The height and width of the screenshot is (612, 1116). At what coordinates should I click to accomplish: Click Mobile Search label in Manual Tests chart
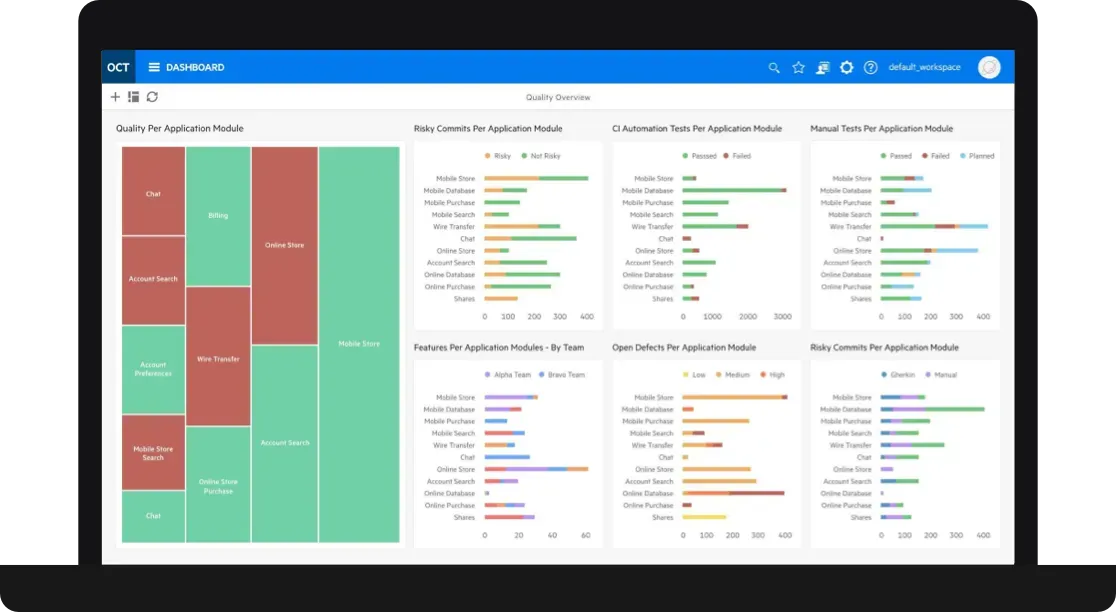click(x=850, y=215)
